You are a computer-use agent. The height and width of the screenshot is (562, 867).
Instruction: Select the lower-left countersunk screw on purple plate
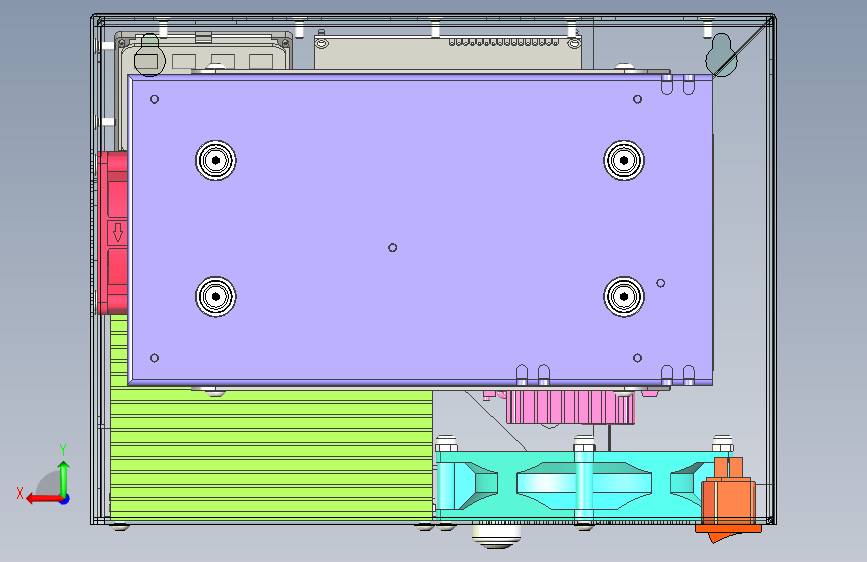[x=216, y=296]
